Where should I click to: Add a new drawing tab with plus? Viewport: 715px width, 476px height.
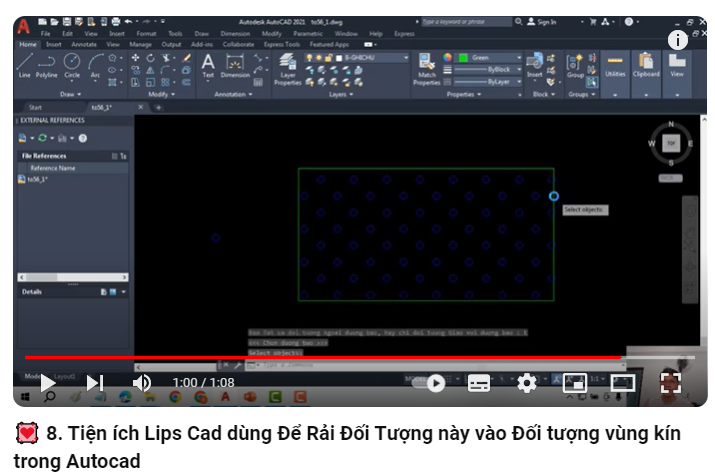pyautogui.click(x=158, y=108)
